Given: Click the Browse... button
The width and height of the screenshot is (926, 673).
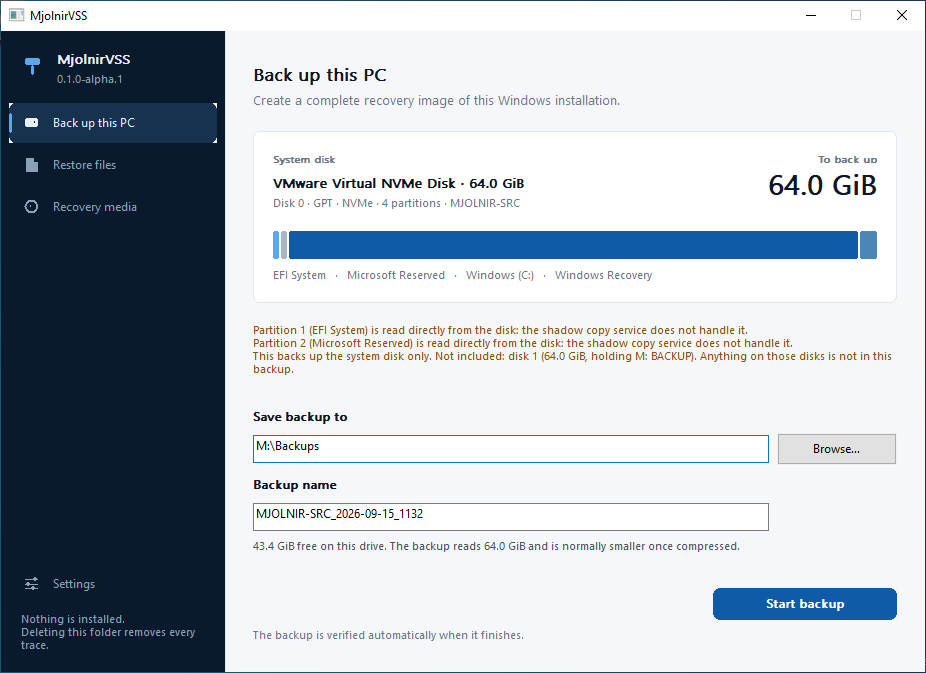Looking at the screenshot, I should pos(836,449).
